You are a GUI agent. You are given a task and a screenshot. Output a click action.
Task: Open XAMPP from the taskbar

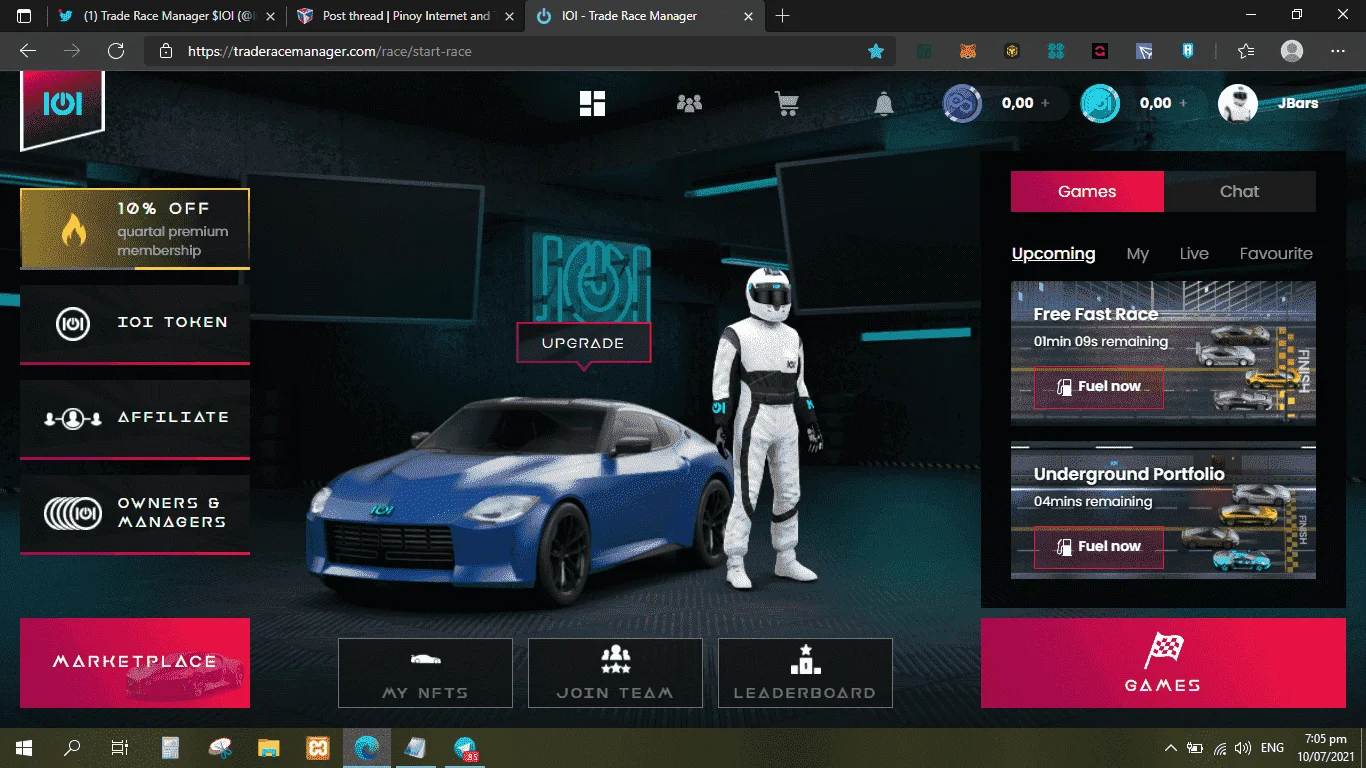(317, 747)
